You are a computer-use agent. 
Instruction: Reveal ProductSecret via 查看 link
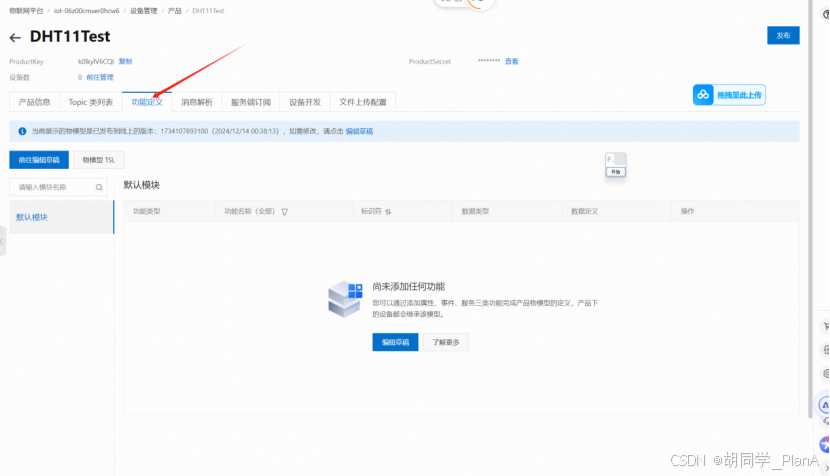pyautogui.click(x=511, y=61)
